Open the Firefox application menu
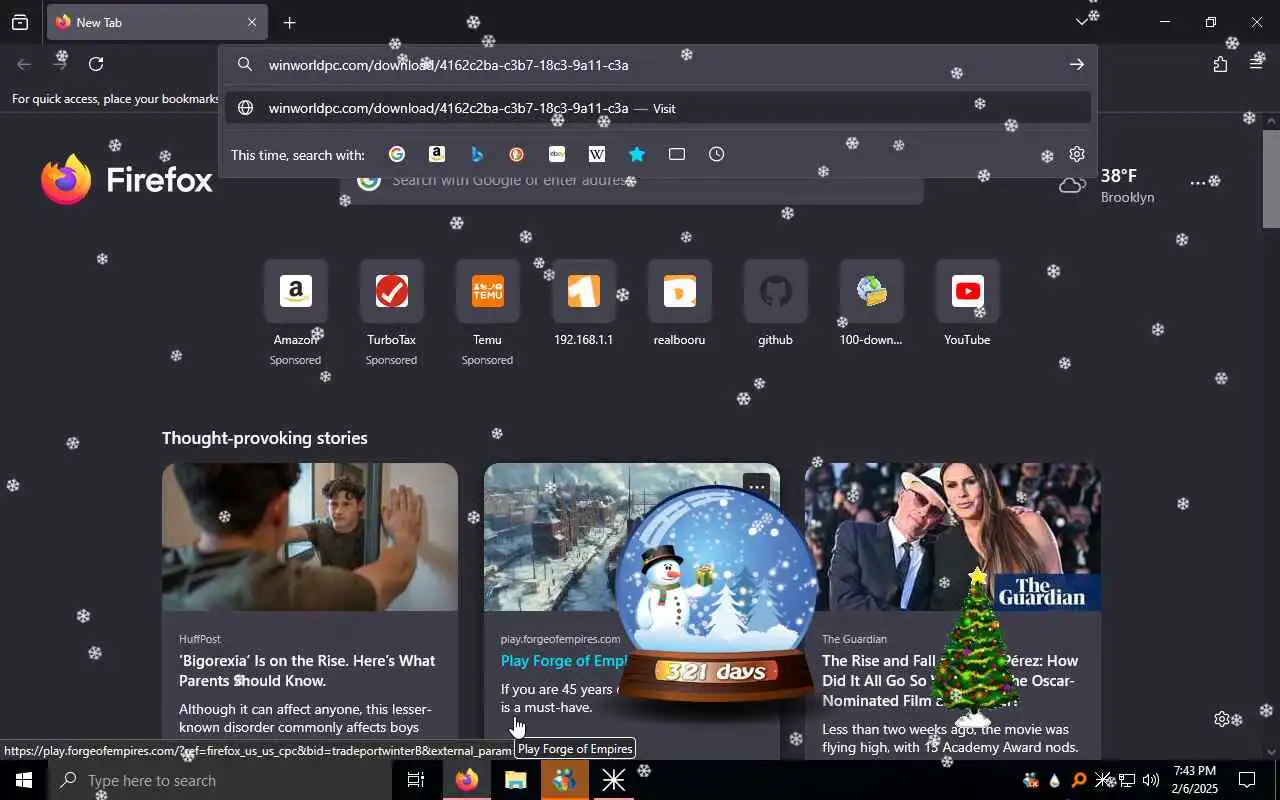This screenshot has width=1280, height=800. click(x=1257, y=64)
